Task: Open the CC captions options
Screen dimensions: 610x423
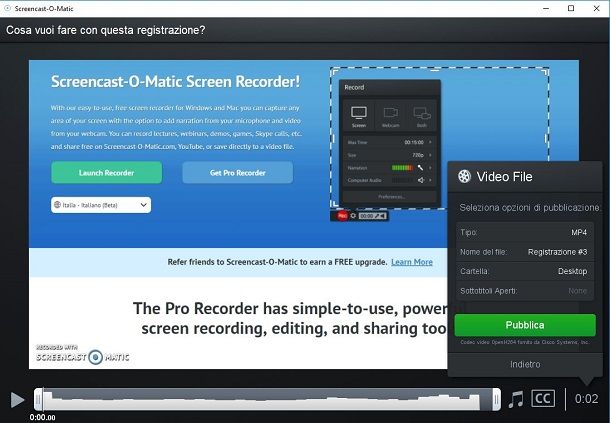Action: [543, 398]
